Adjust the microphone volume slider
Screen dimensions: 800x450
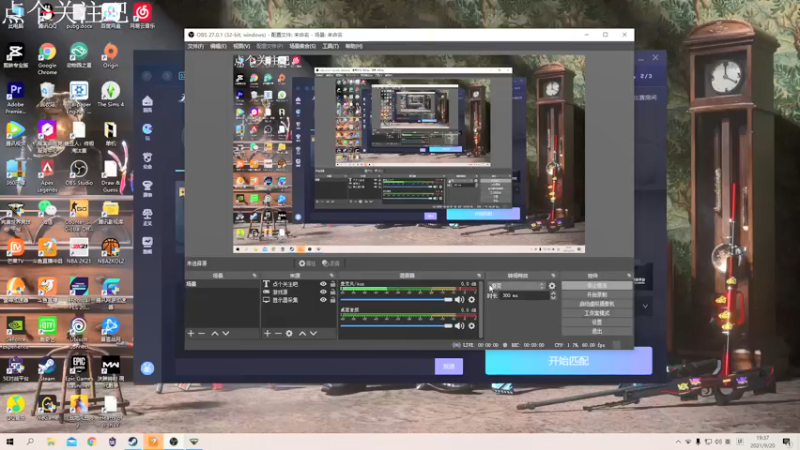396,299
